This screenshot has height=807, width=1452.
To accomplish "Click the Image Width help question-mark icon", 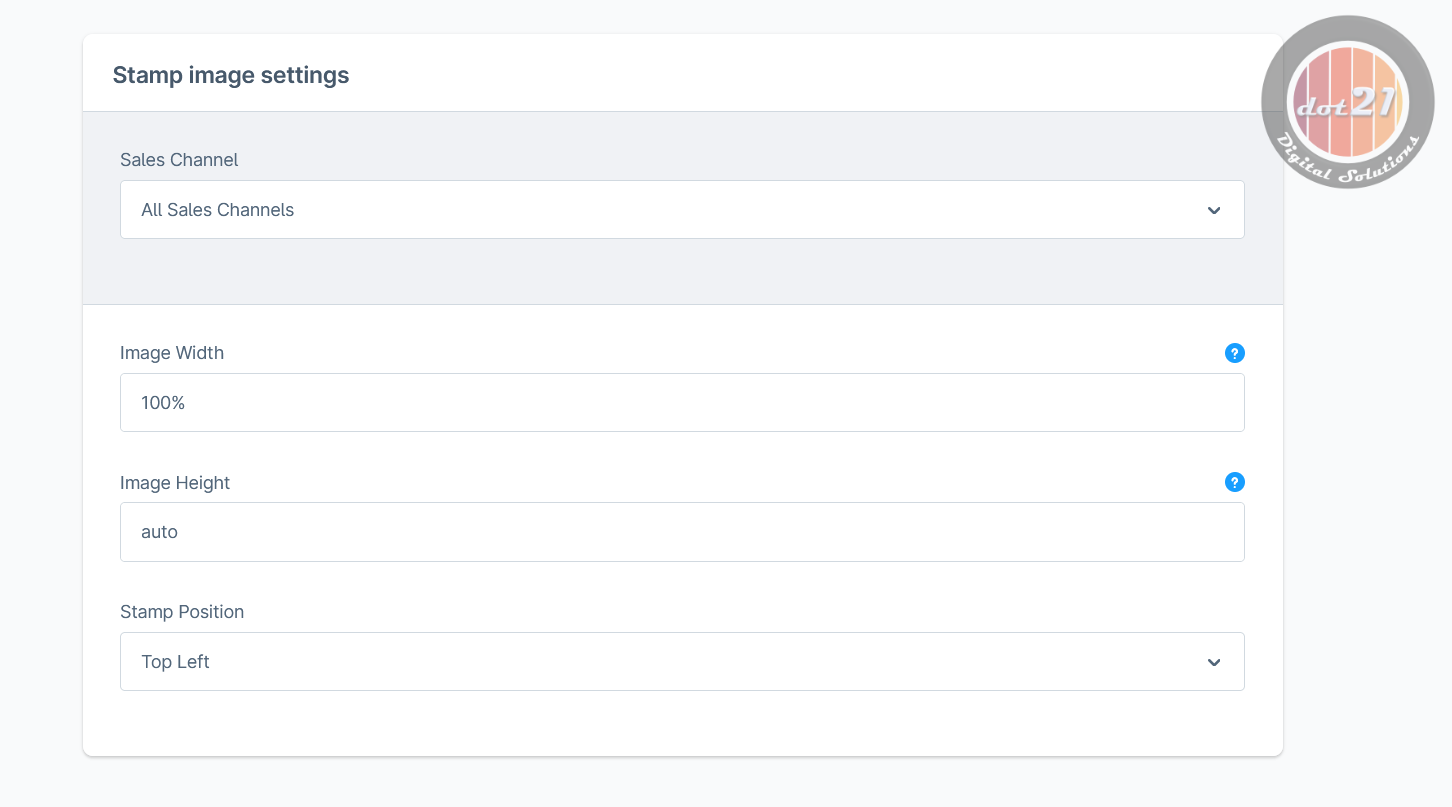I will (x=1235, y=353).
